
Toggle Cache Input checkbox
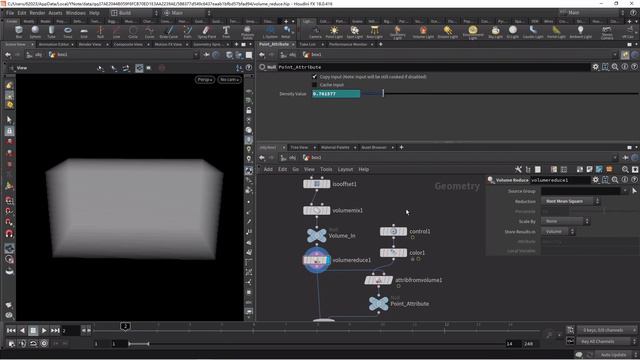click(314, 85)
